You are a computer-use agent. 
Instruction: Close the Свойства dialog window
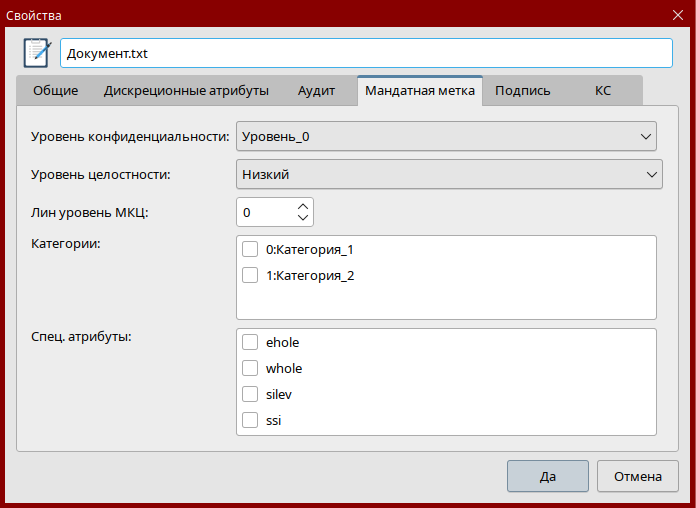click(x=677, y=15)
